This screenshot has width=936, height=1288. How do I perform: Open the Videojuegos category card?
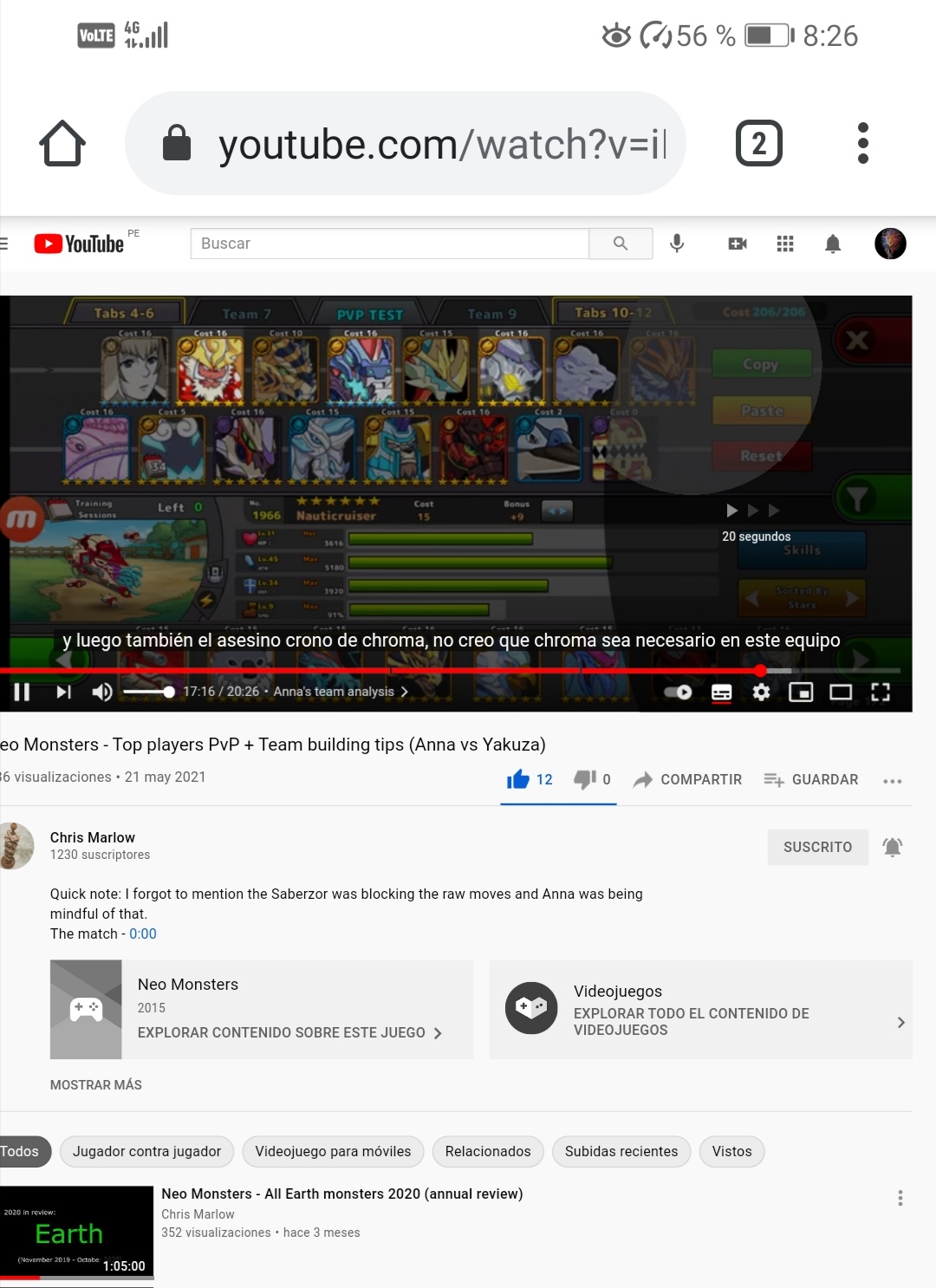pyautogui.click(x=700, y=1009)
